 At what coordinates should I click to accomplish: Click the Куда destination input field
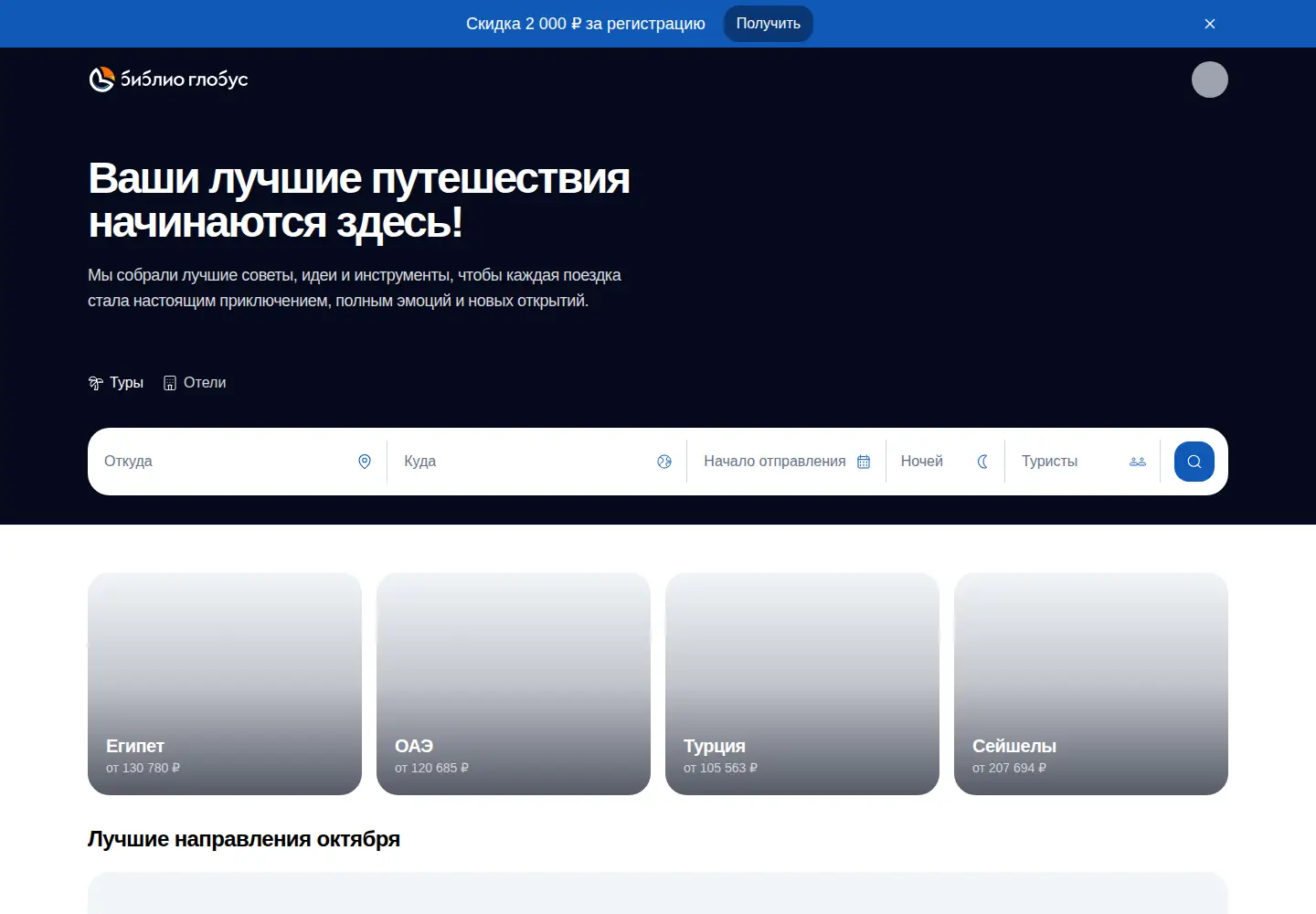point(537,462)
